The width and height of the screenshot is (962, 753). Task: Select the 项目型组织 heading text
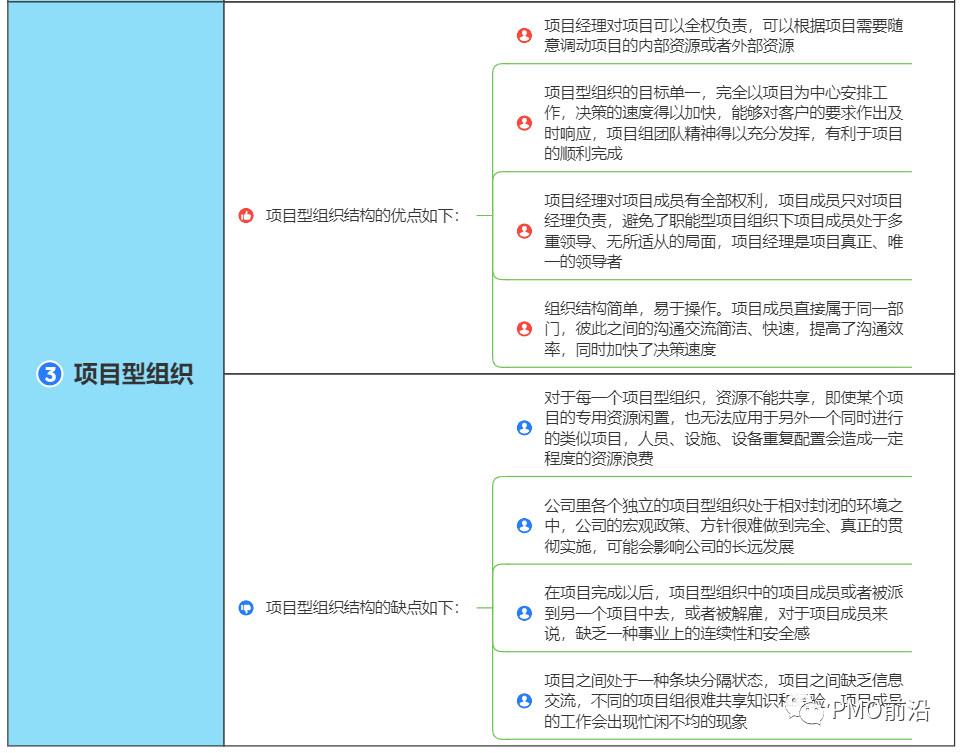coord(133,374)
